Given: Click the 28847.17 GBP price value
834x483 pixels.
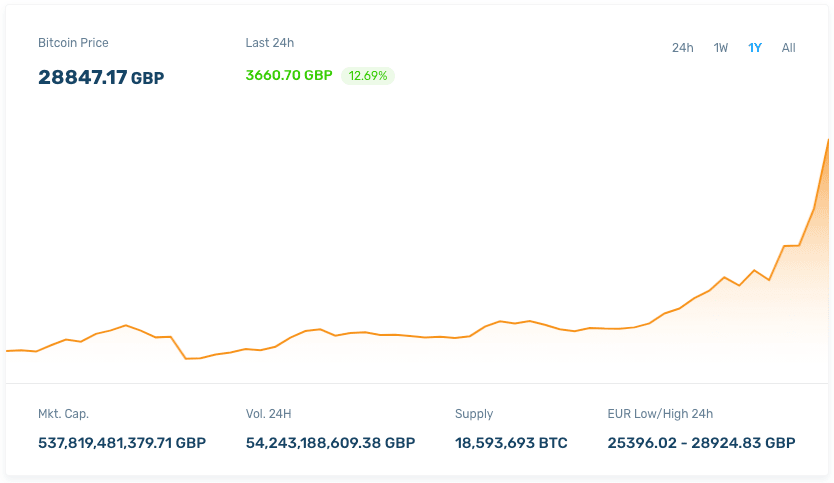Looking at the screenshot, I should pyautogui.click(x=101, y=77).
